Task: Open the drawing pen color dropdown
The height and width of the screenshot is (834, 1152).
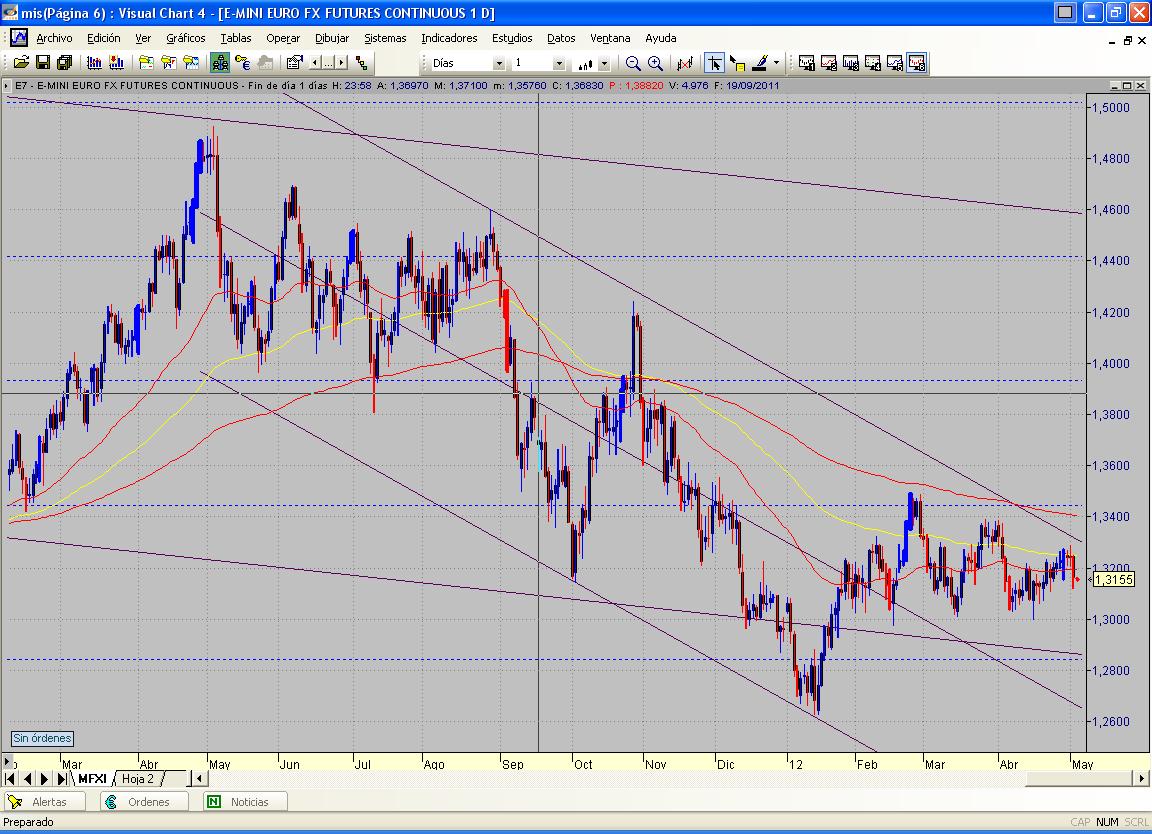Action: click(x=778, y=63)
